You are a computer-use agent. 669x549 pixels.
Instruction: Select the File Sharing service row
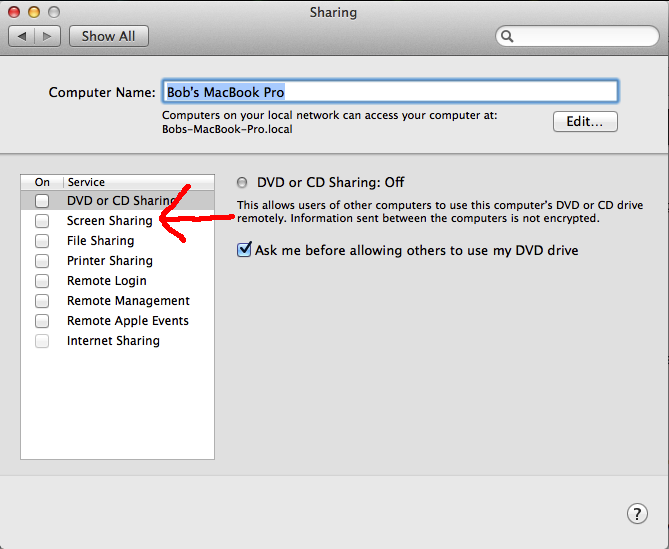tap(117, 241)
